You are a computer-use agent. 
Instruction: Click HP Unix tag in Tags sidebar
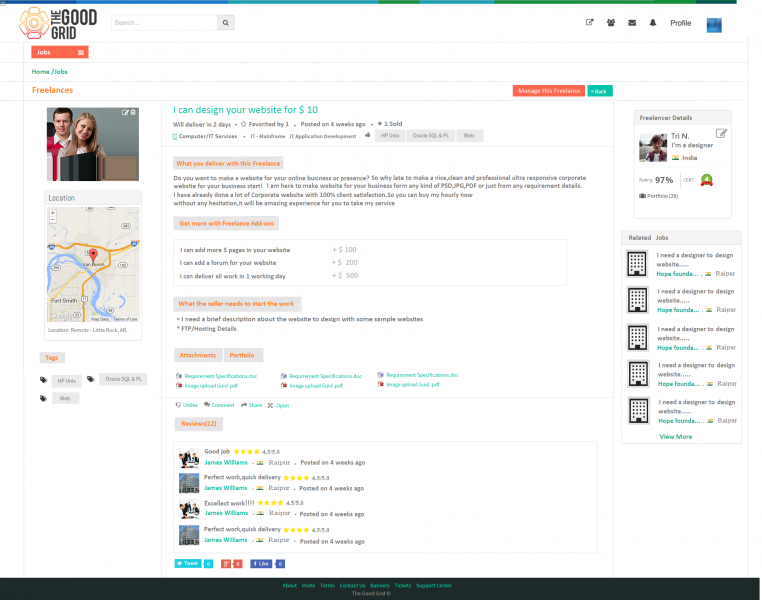[x=67, y=381]
